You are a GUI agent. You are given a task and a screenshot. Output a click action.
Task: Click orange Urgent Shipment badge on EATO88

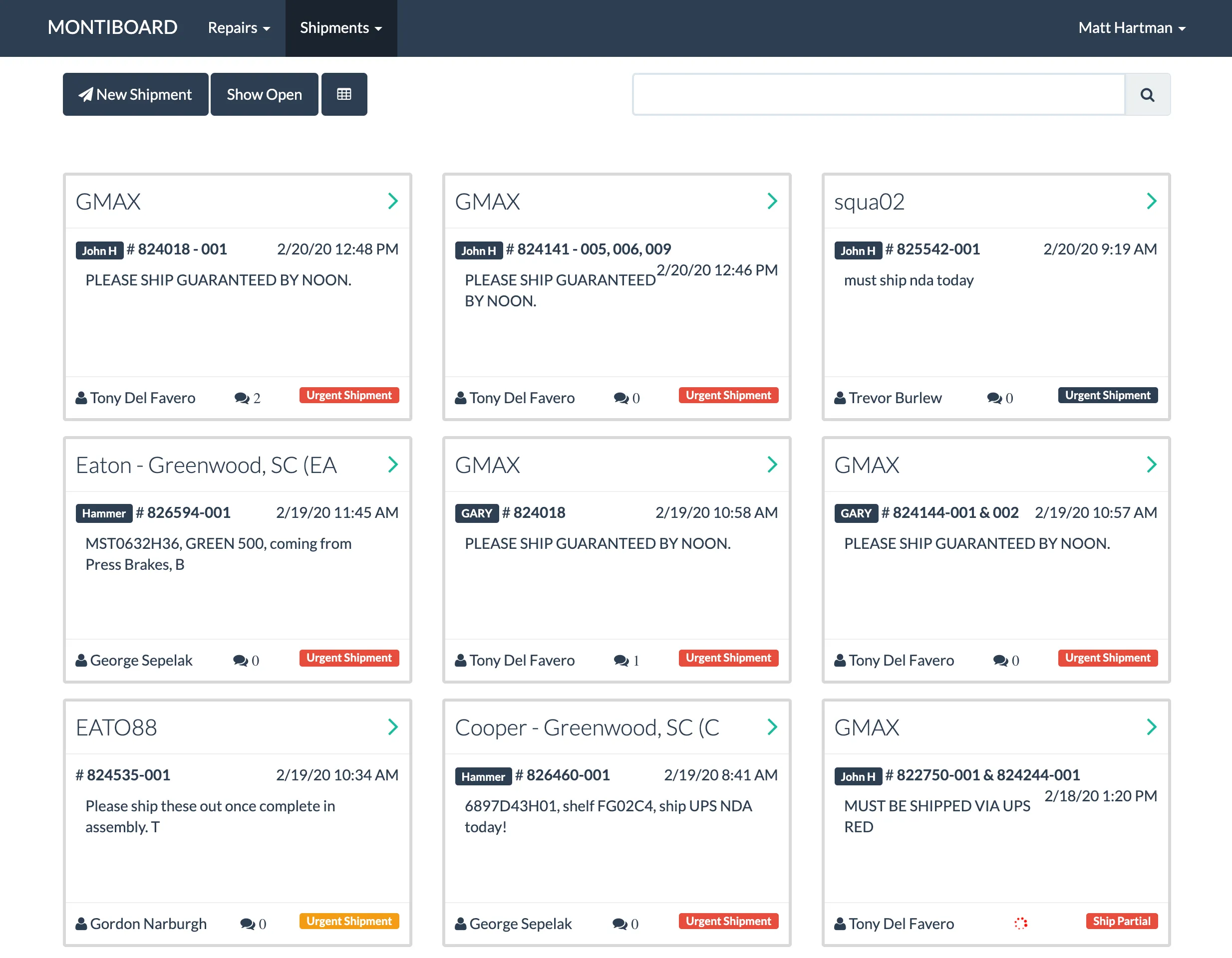pyautogui.click(x=349, y=921)
